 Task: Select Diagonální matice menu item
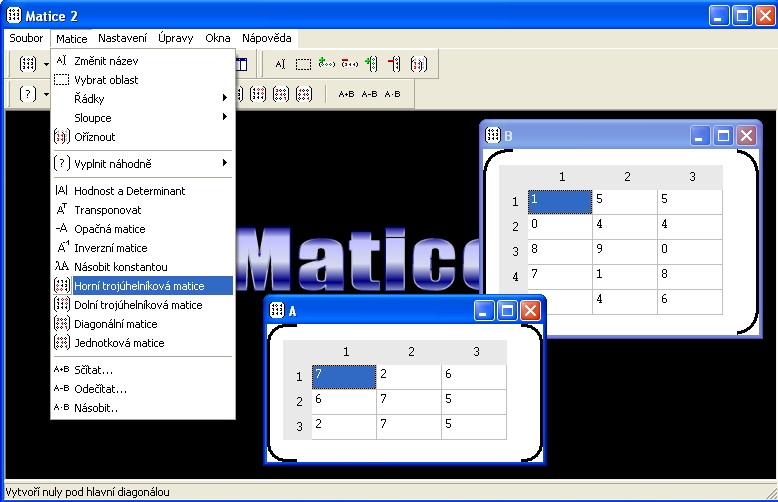coord(143,324)
